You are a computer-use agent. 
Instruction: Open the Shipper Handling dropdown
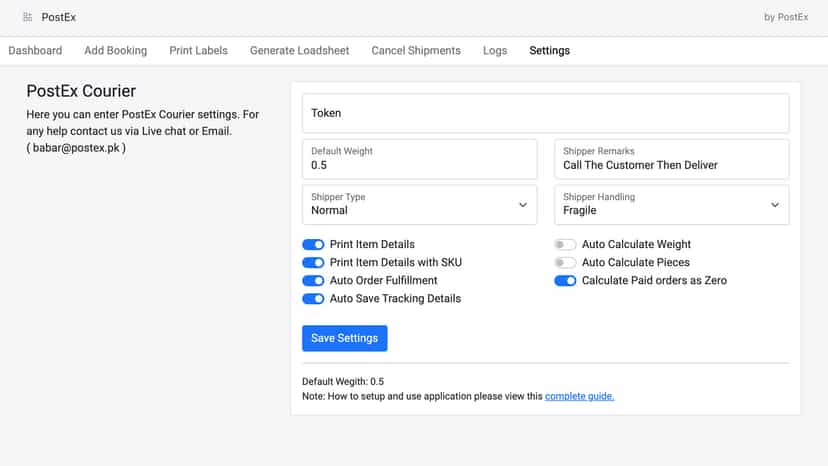[672, 204]
